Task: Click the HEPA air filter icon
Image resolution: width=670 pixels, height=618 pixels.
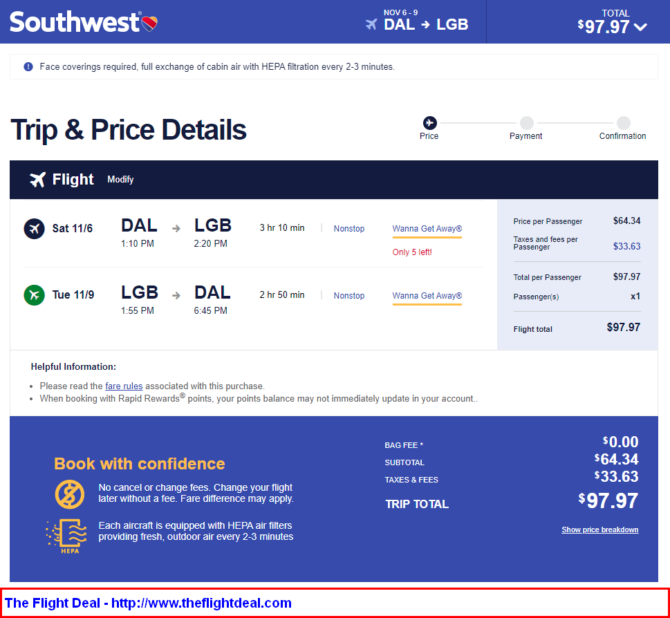Action: tap(67, 536)
